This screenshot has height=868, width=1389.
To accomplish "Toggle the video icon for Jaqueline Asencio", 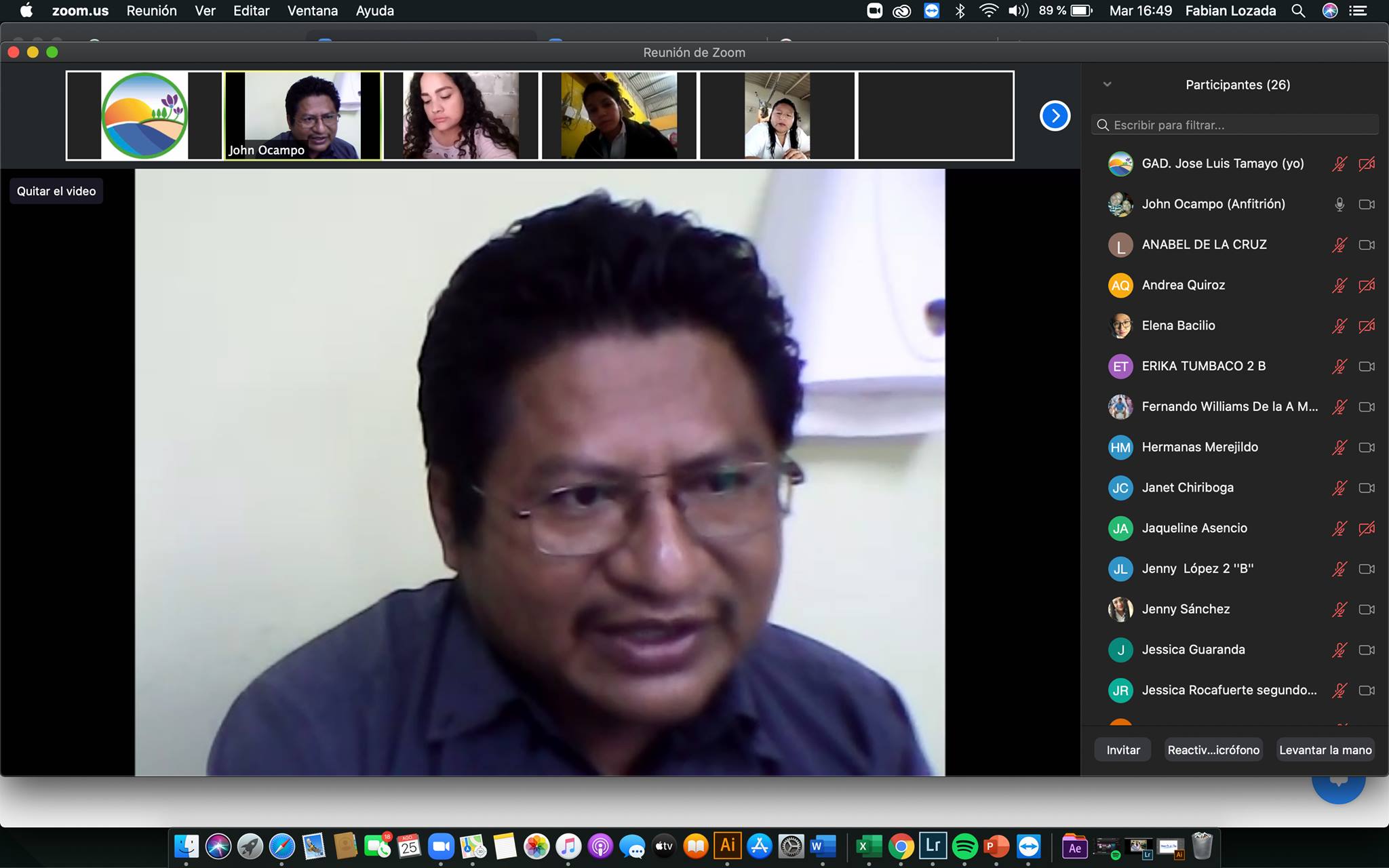I will tap(1367, 528).
